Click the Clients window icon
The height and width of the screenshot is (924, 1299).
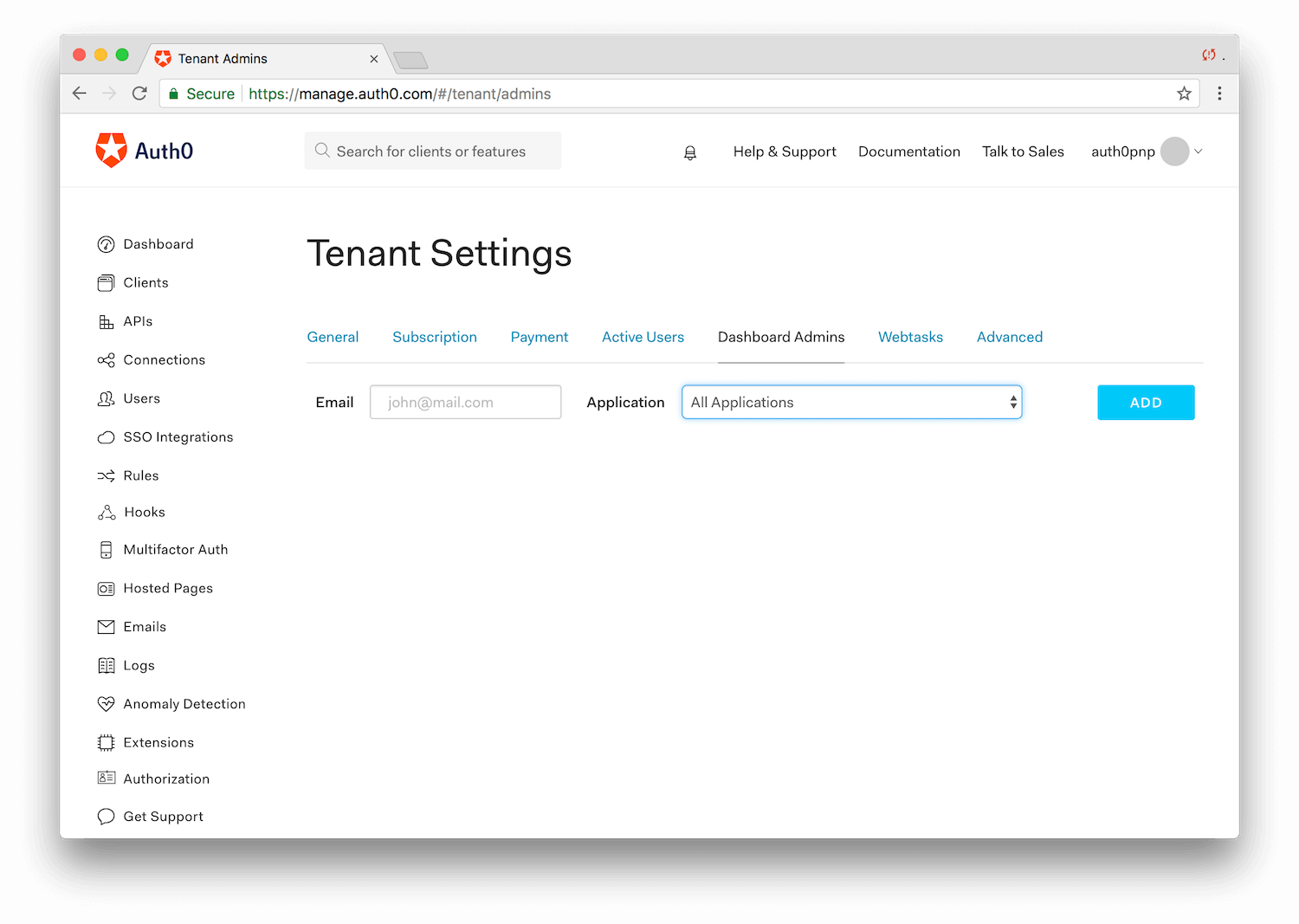(x=106, y=283)
